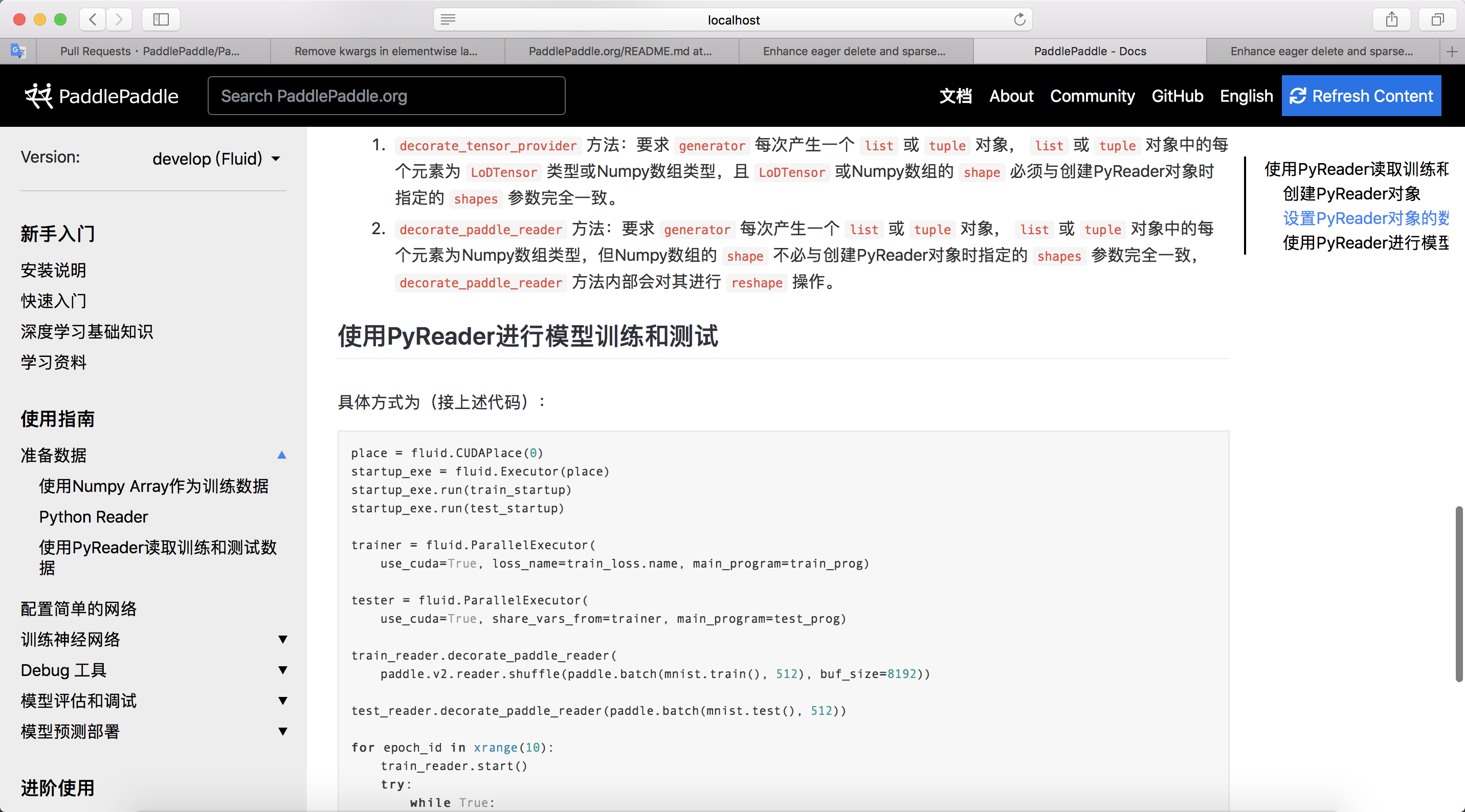Image resolution: width=1465 pixels, height=812 pixels.
Task: Expand the 训练神经网络 section arrow
Action: pyautogui.click(x=282, y=639)
